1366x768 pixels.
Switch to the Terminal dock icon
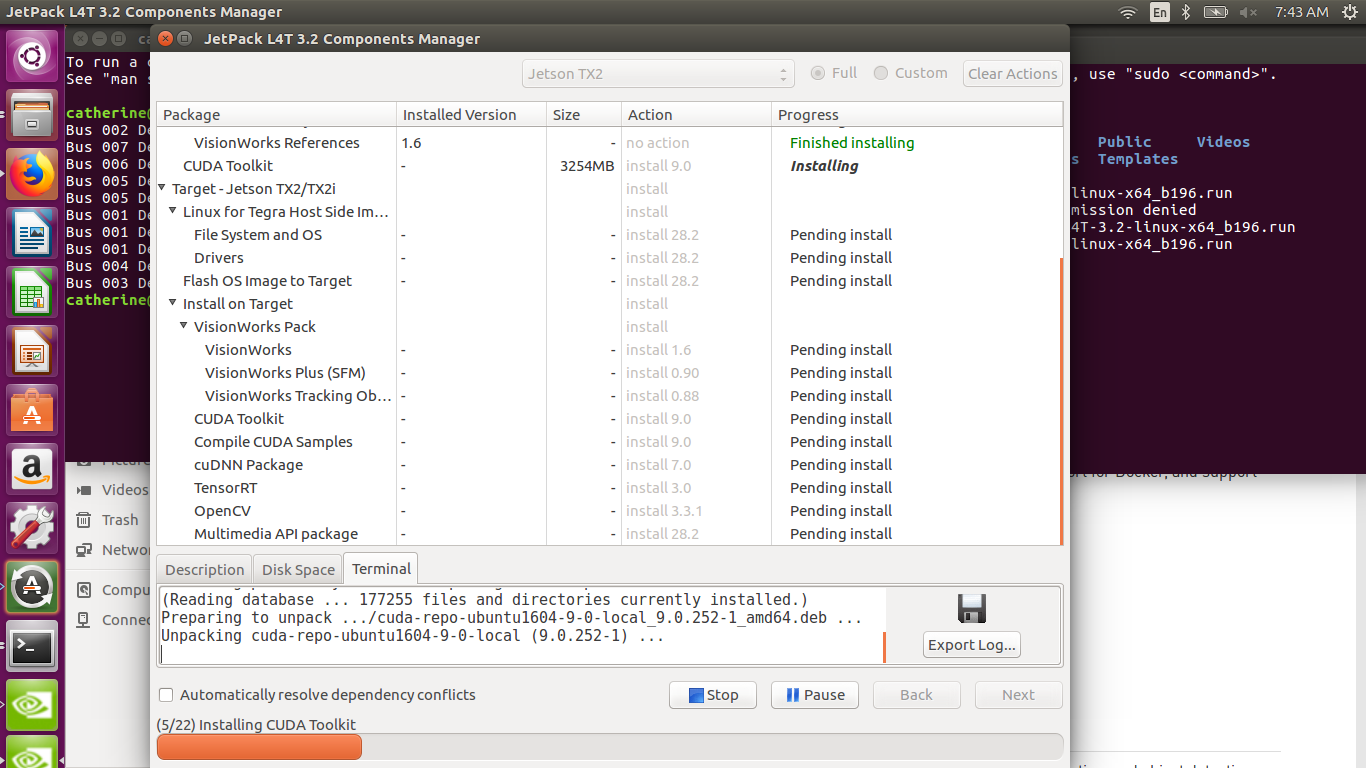pos(33,646)
